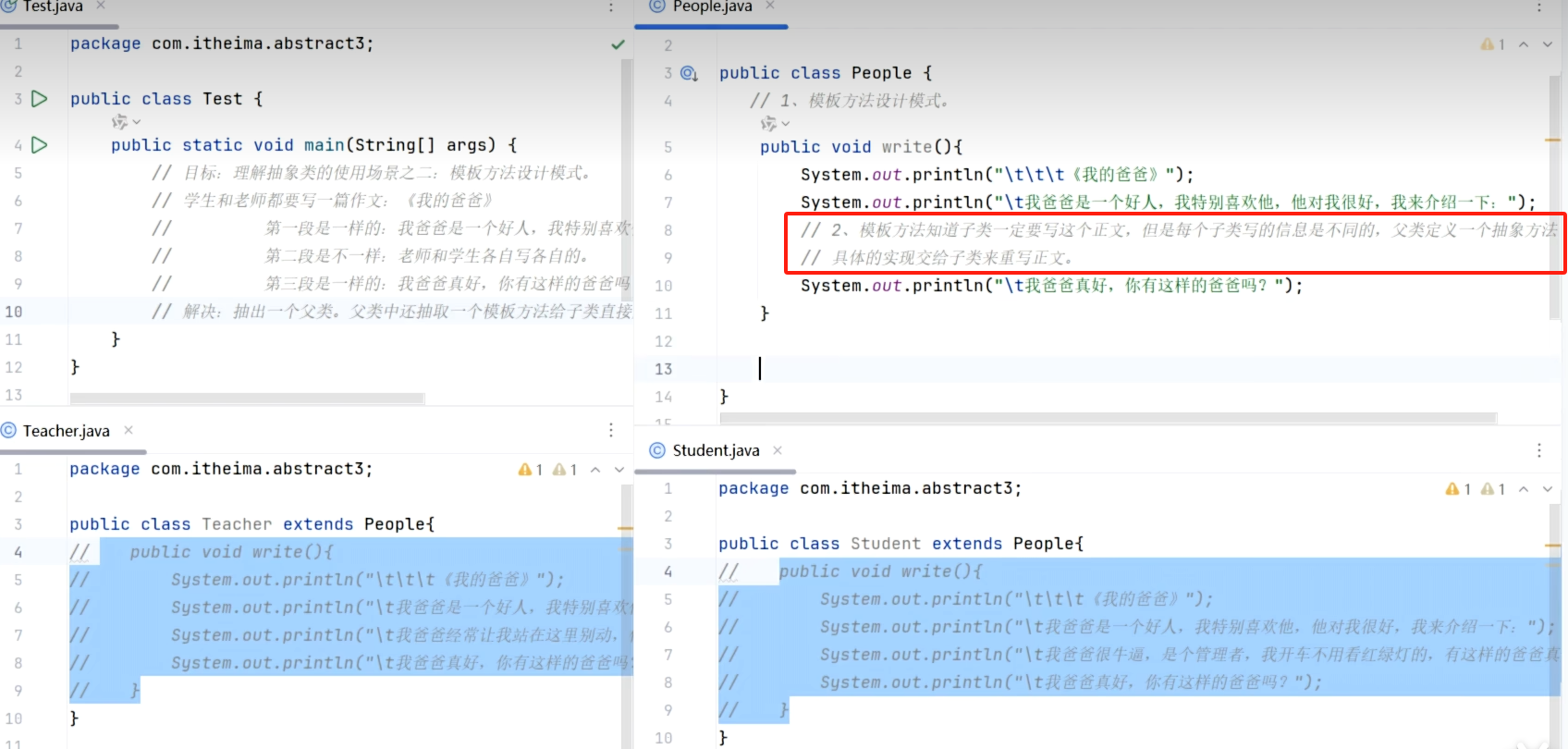1568x749 pixels.
Task: Open Teacher.java pane tab options menu
Action: click(611, 430)
